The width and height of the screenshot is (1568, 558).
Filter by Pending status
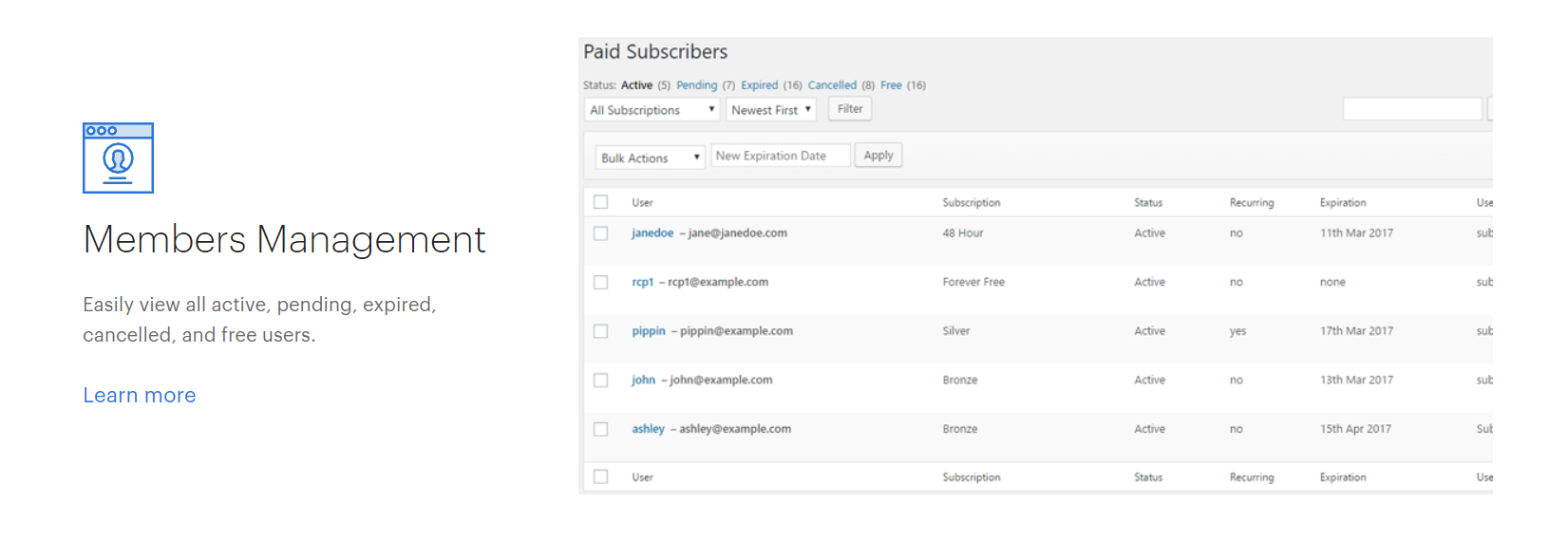click(x=697, y=85)
